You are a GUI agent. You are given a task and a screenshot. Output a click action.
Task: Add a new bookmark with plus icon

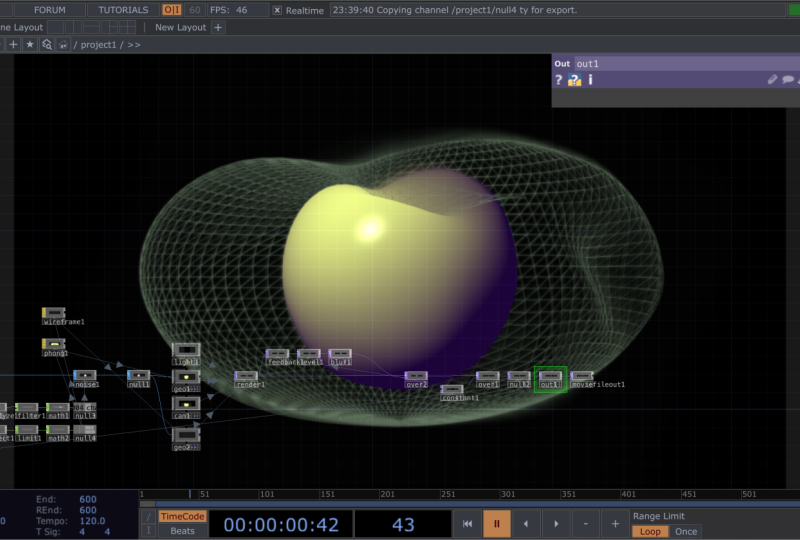point(13,45)
